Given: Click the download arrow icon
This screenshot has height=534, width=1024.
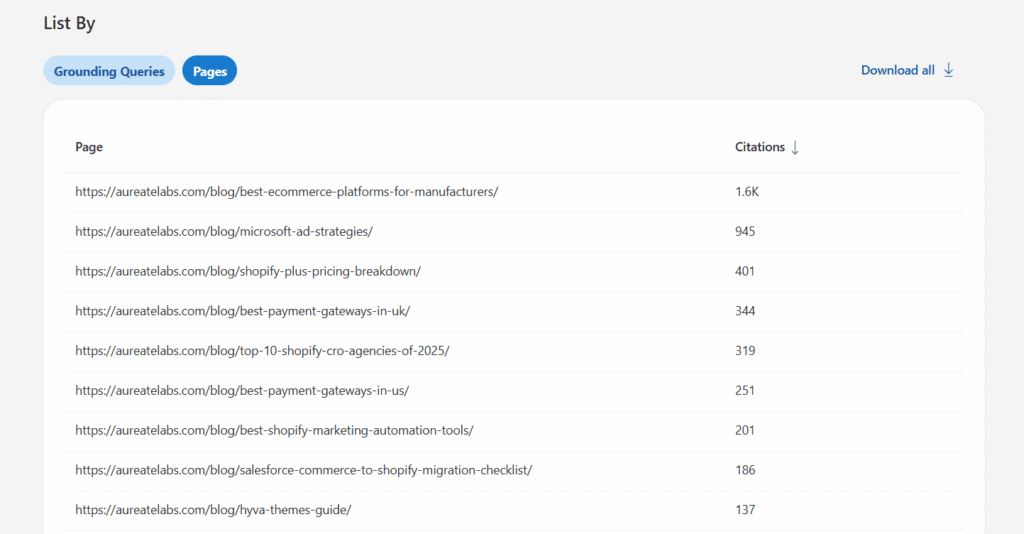Looking at the screenshot, I should tap(948, 70).
